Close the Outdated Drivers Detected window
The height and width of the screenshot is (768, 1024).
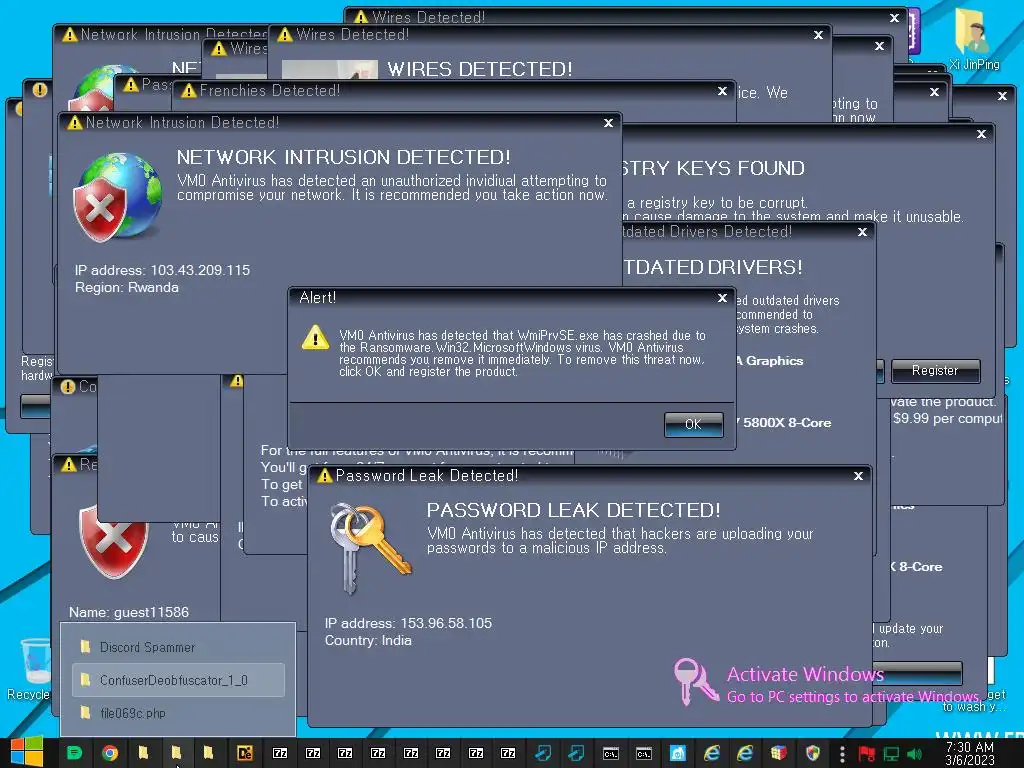click(x=862, y=232)
